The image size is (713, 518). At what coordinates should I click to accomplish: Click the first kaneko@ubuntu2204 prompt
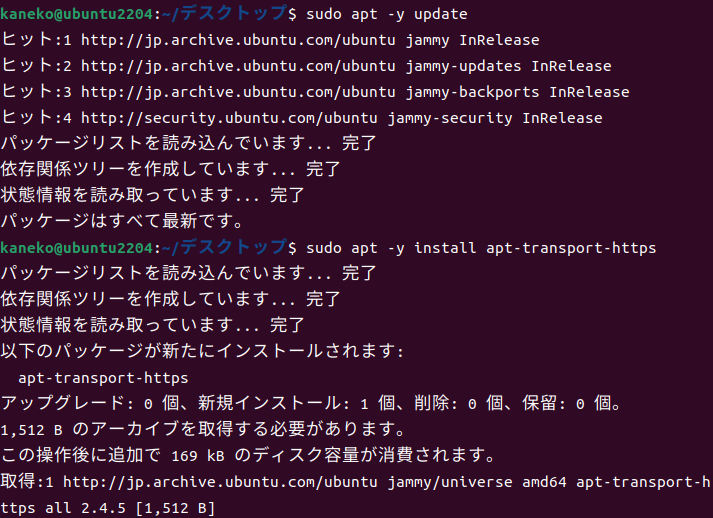point(76,14)
